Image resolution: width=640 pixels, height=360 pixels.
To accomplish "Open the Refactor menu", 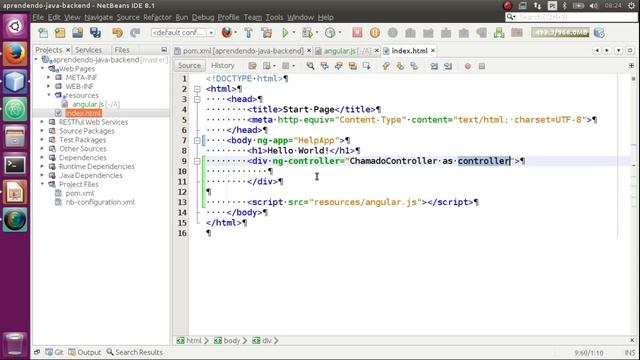I will click(157, 17).
